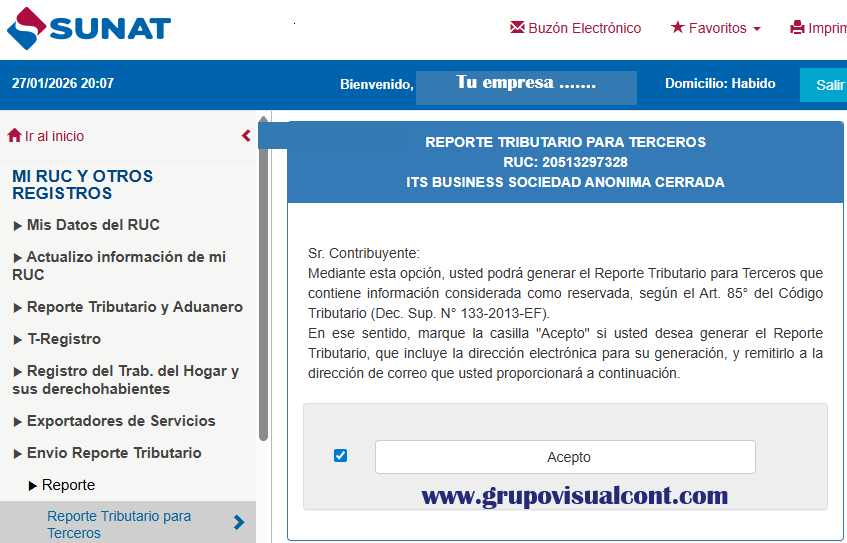Click the Tu empresa name field
The height and width of the screenshot is (543, 847).
point(526,88)
